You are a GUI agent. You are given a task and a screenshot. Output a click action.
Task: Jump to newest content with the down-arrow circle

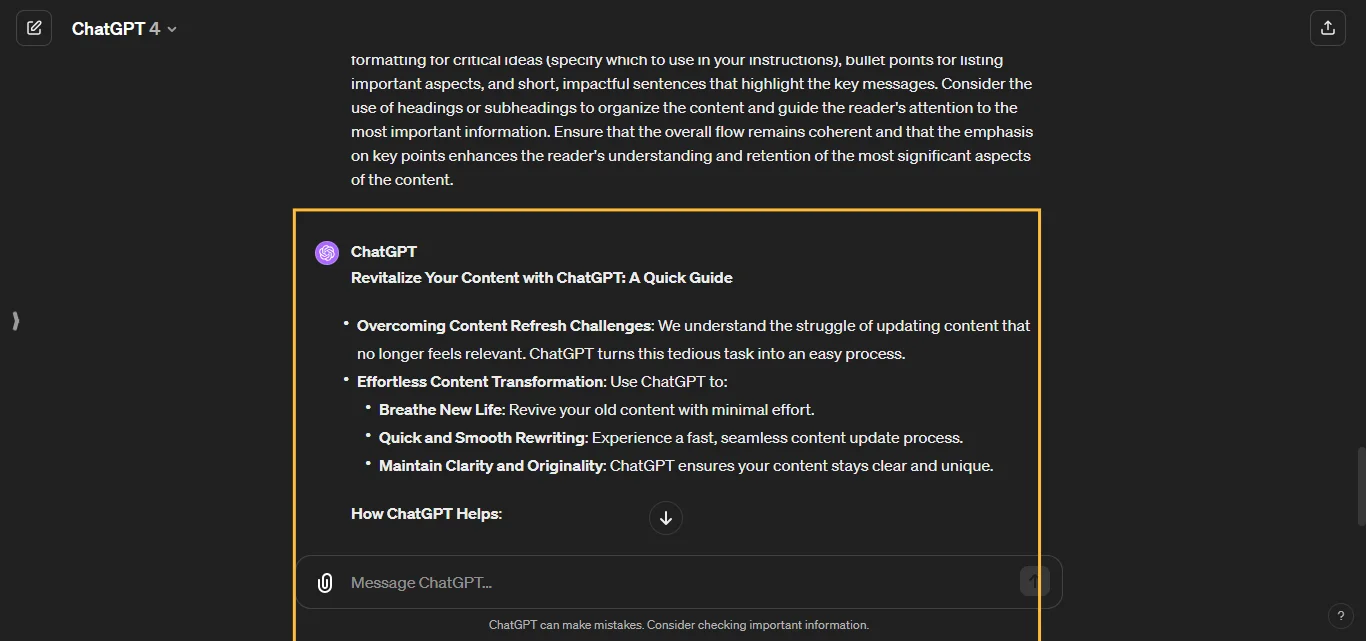[665, 518]
